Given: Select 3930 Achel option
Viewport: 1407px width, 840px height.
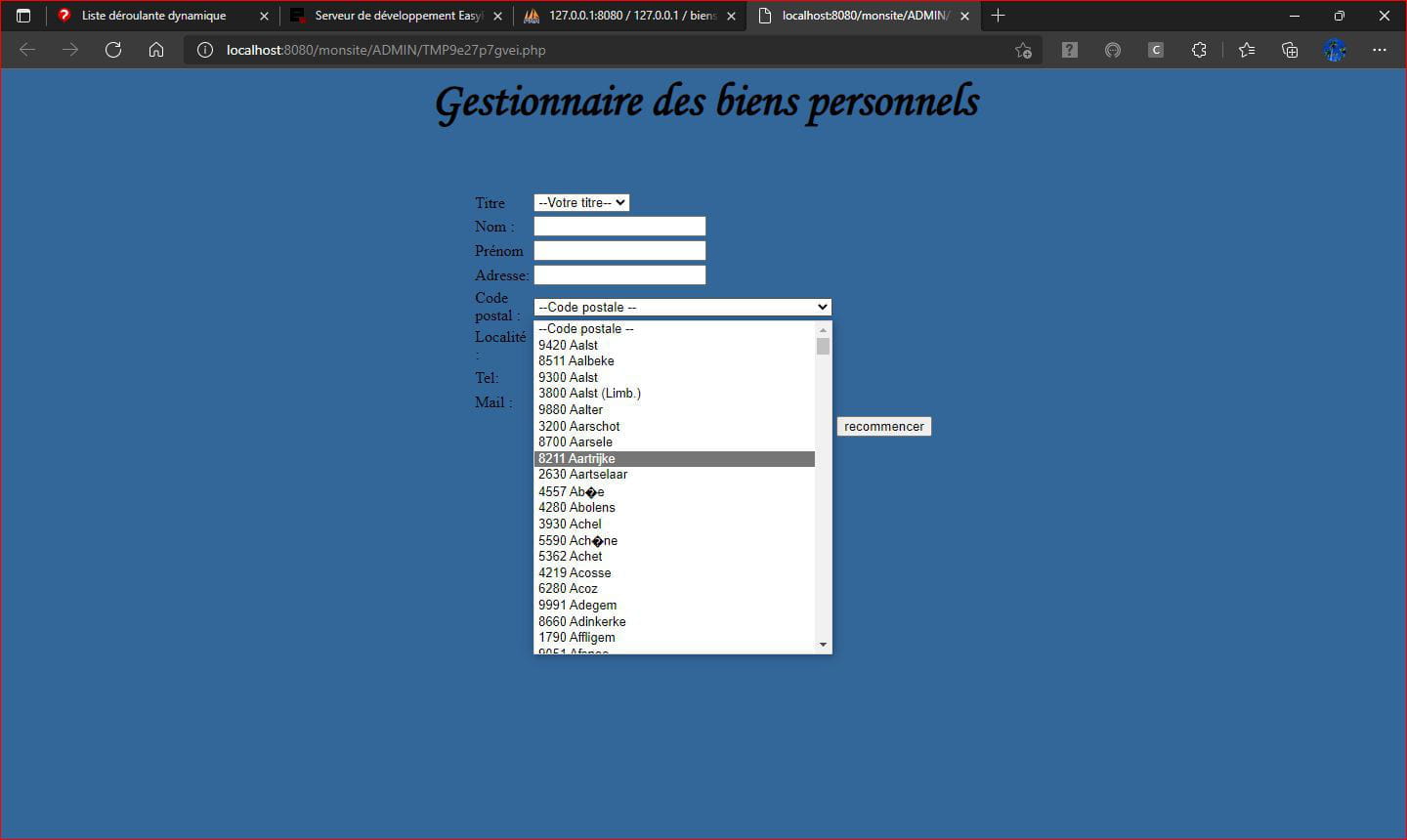Looking at the screenshot, I should 674,524.
